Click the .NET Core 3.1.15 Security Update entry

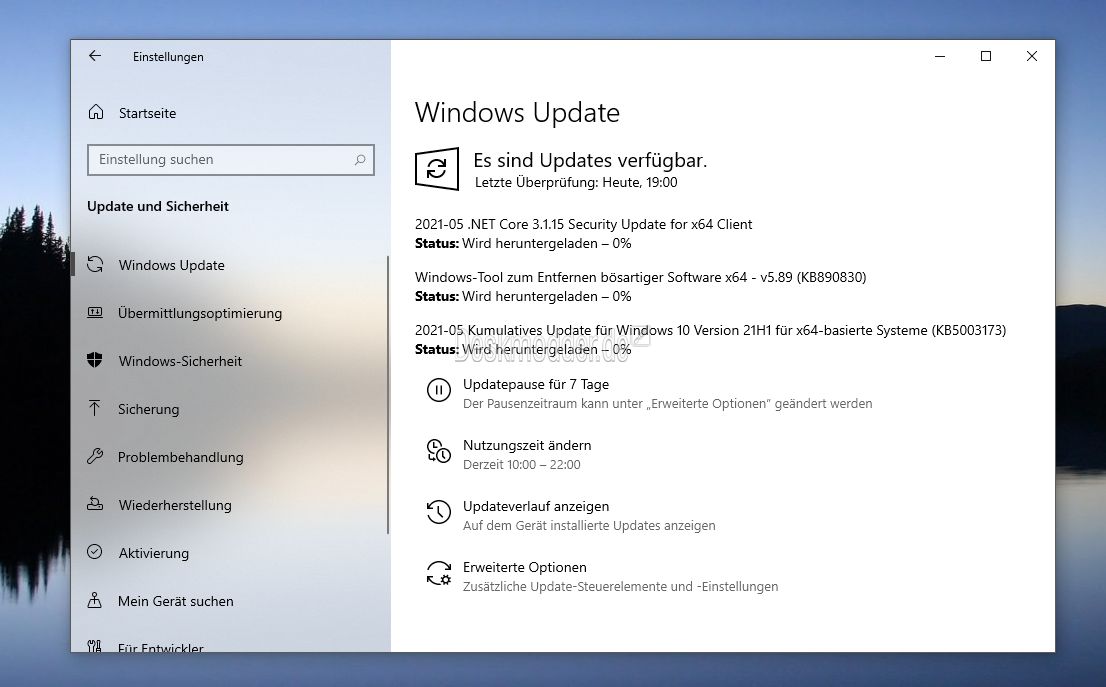(583, 224)
